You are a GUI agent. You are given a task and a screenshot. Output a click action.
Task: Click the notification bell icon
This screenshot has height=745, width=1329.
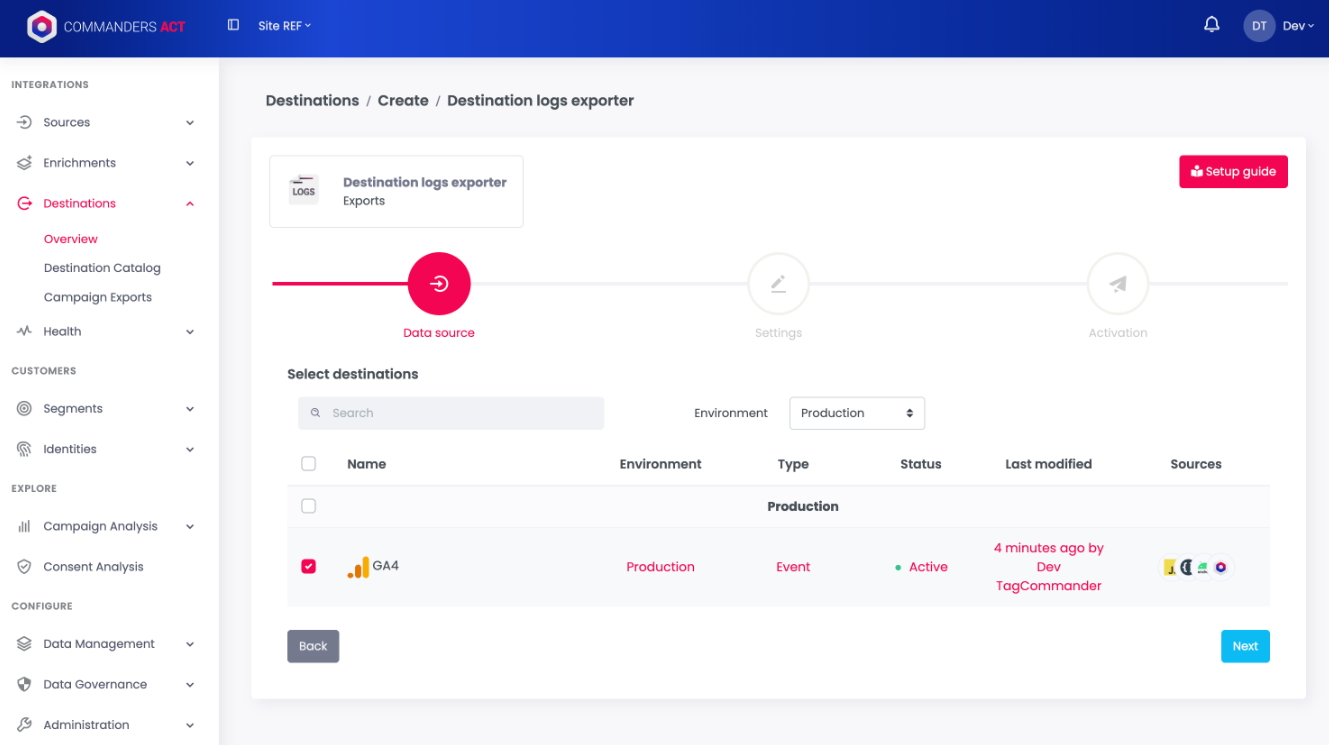pyautogui.click(x=1211, y=25)
